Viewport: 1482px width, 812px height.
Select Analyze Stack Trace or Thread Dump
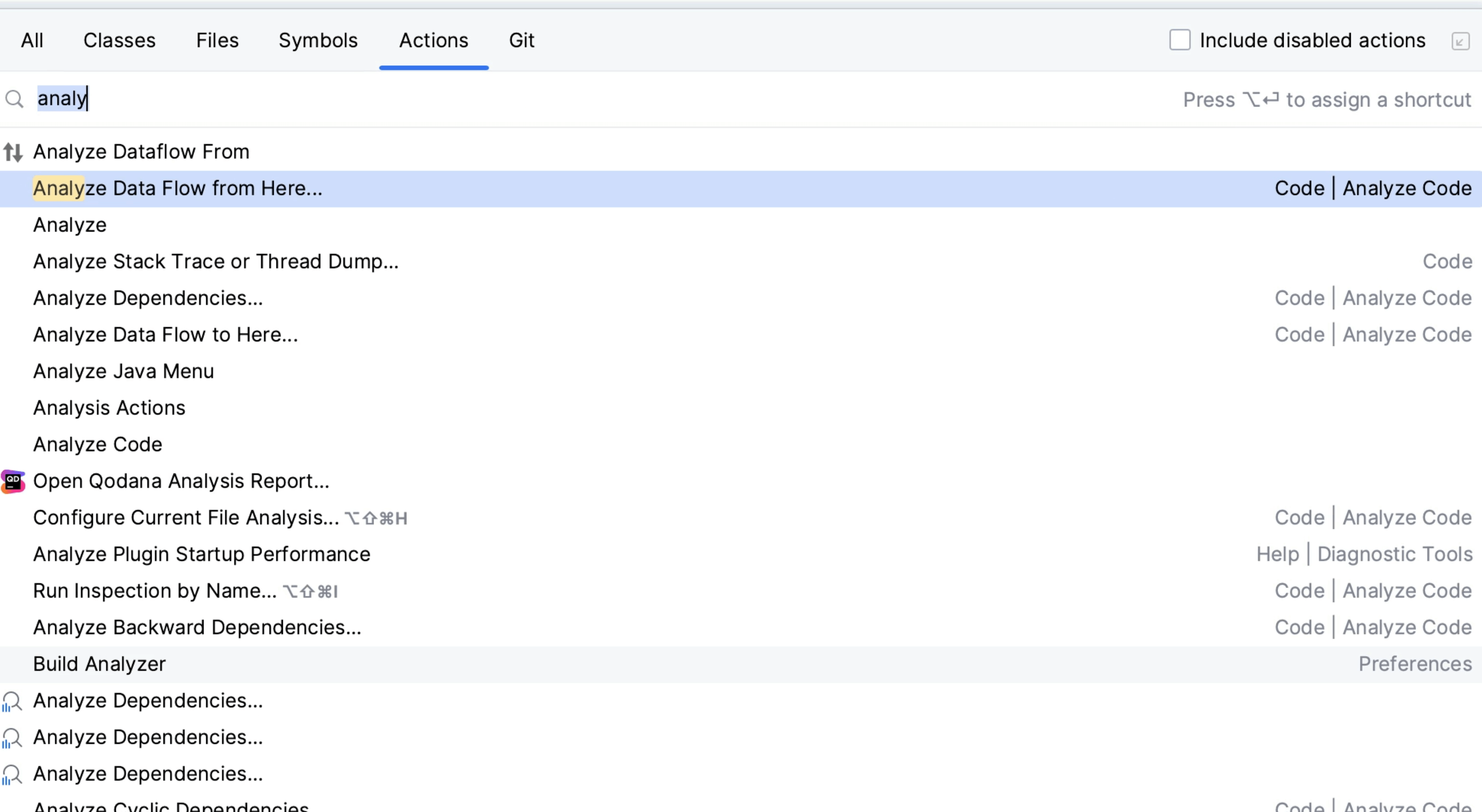pyautogui.click(x=216, y=262)
